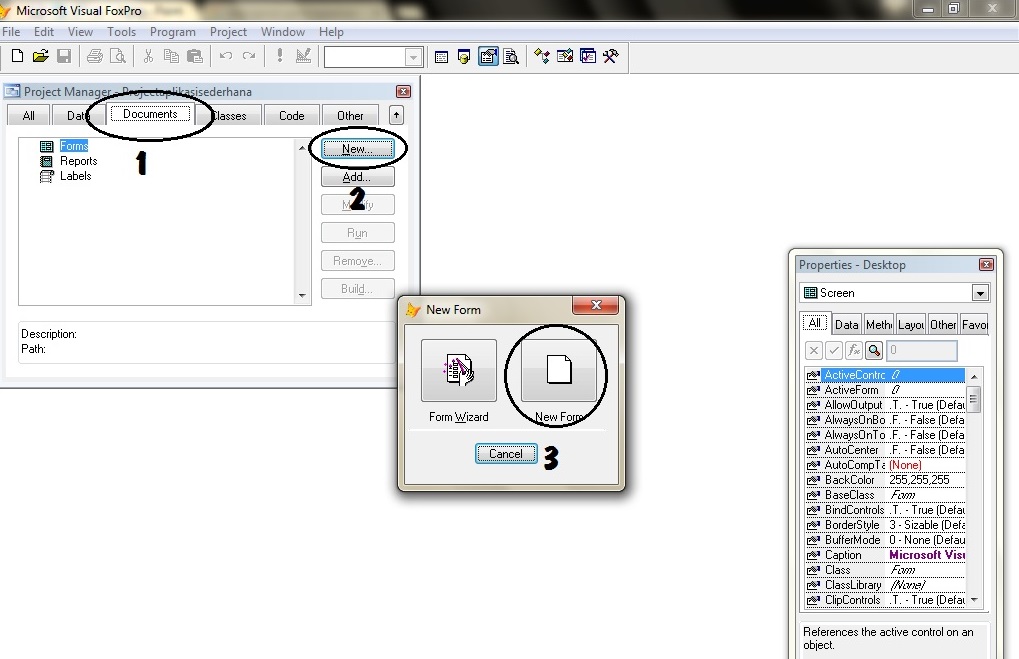
Task: Select the Forms item in the project tree
Action: coord(74,146)
